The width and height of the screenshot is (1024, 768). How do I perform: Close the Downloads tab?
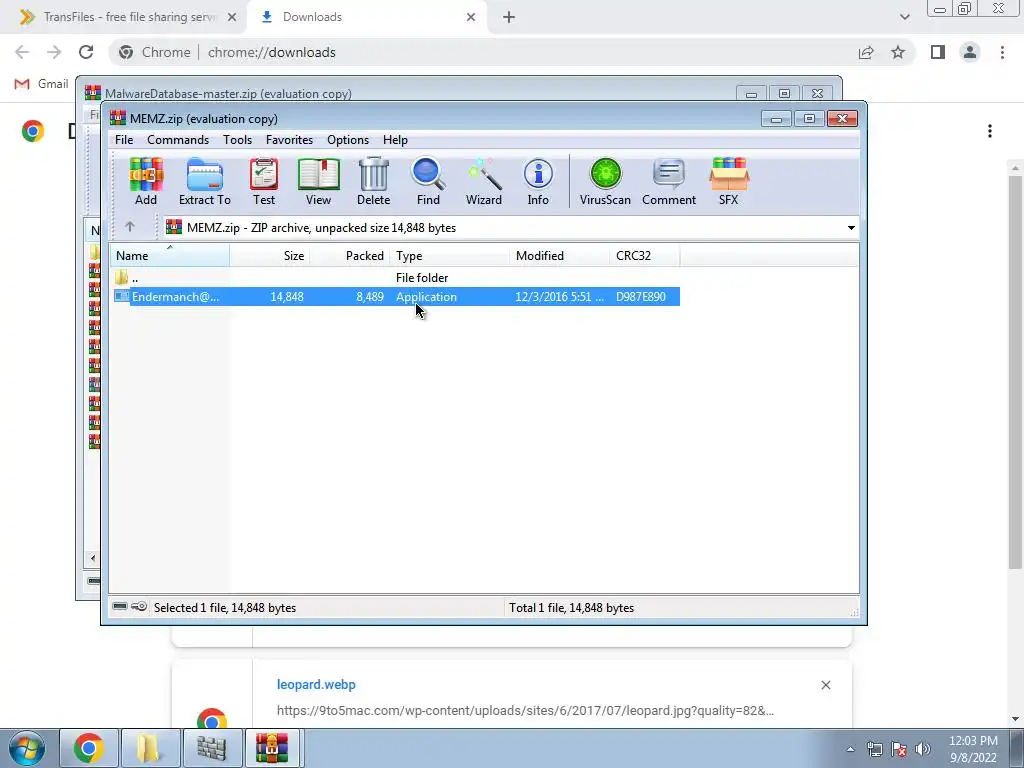[x=471, y=17]
